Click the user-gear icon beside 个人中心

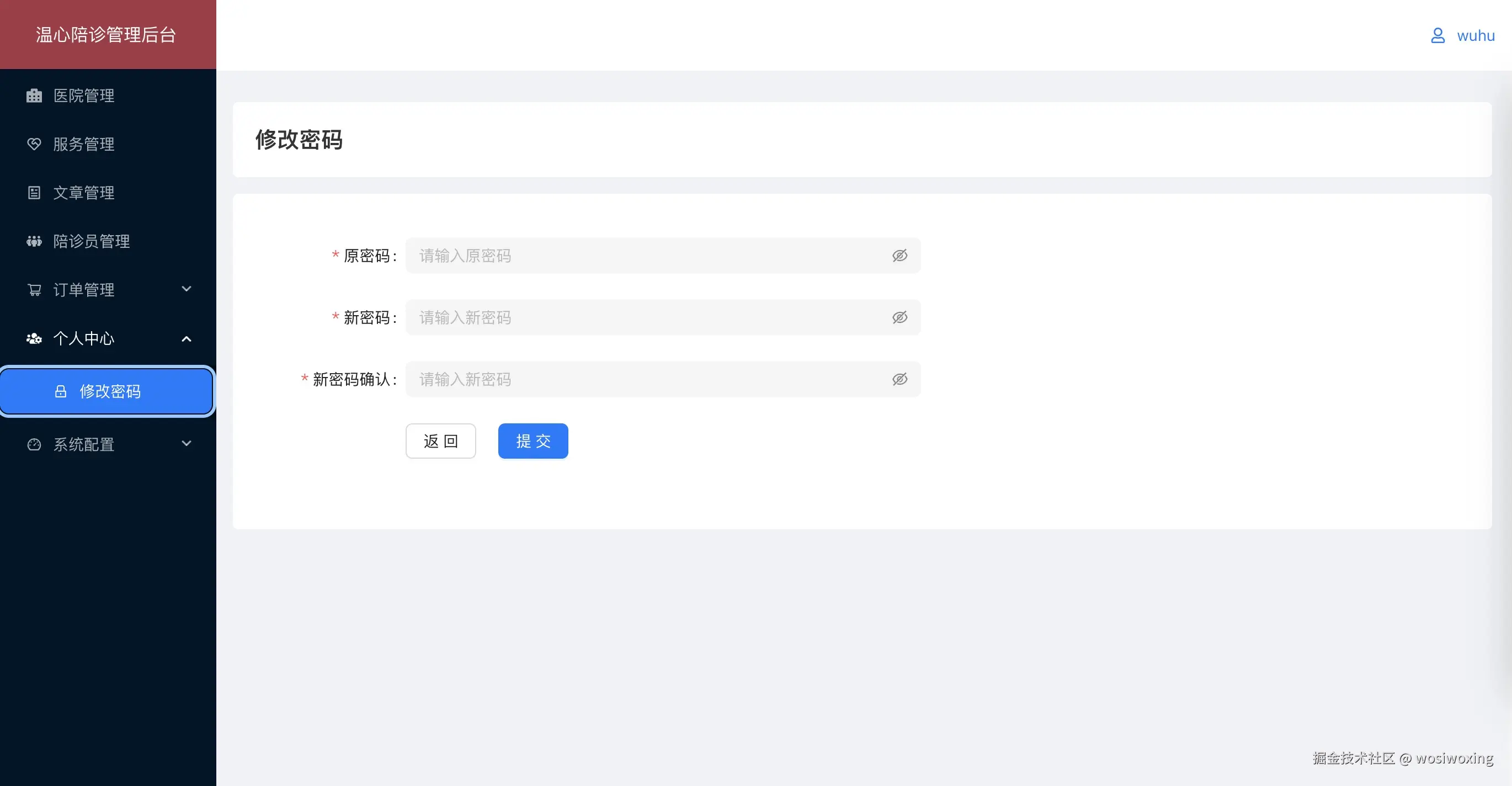point(34,338)
